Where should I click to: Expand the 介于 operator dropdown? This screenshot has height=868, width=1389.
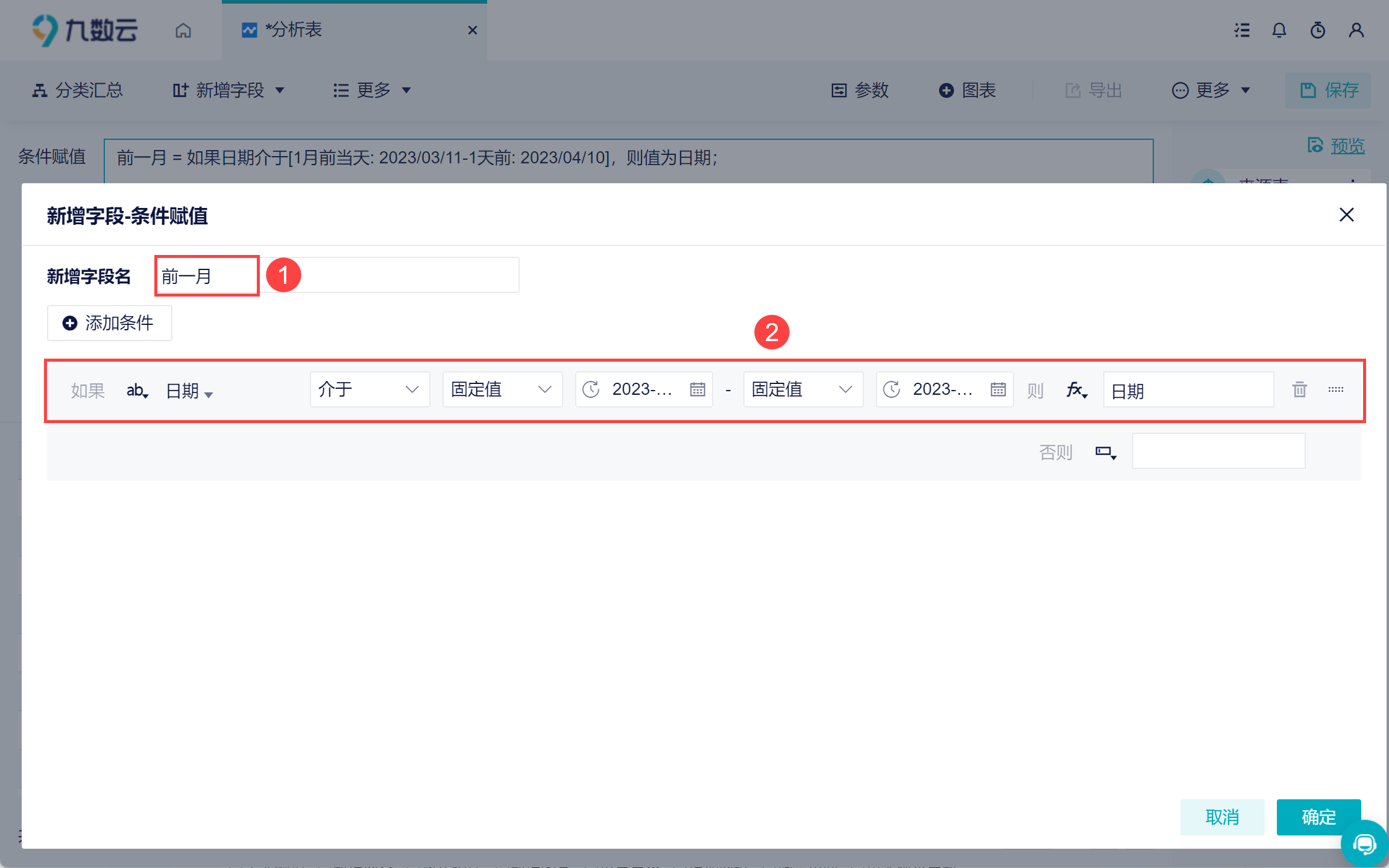[370, 389]
